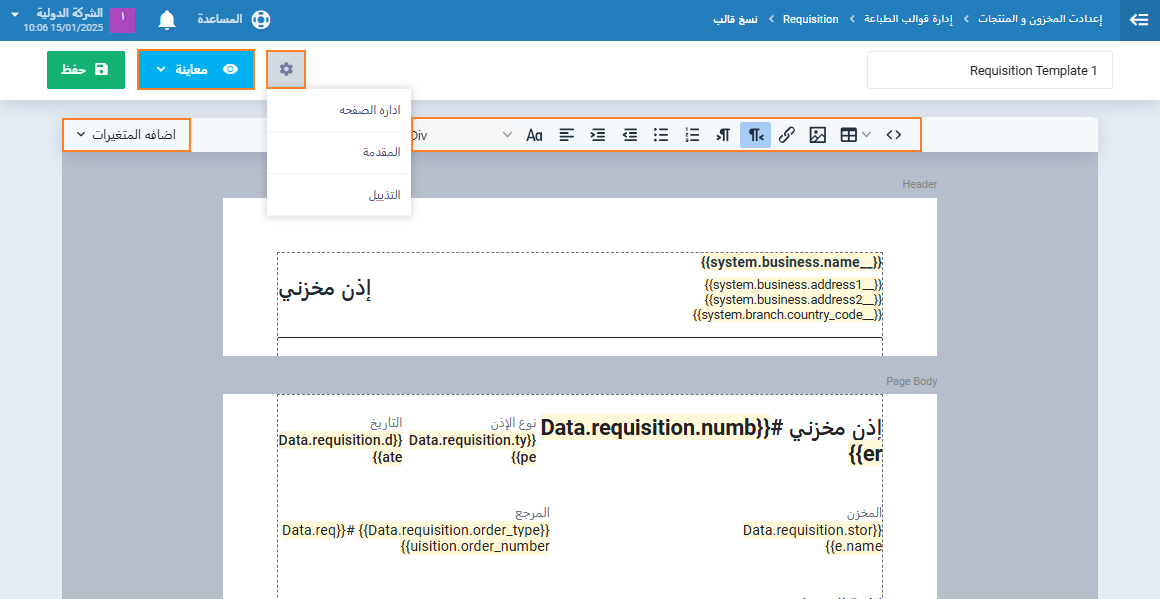The height and width of the screenshot is (599, 1160).
Task: Open the Div paragraph format dropdown
Action: [x=461, y=135]
